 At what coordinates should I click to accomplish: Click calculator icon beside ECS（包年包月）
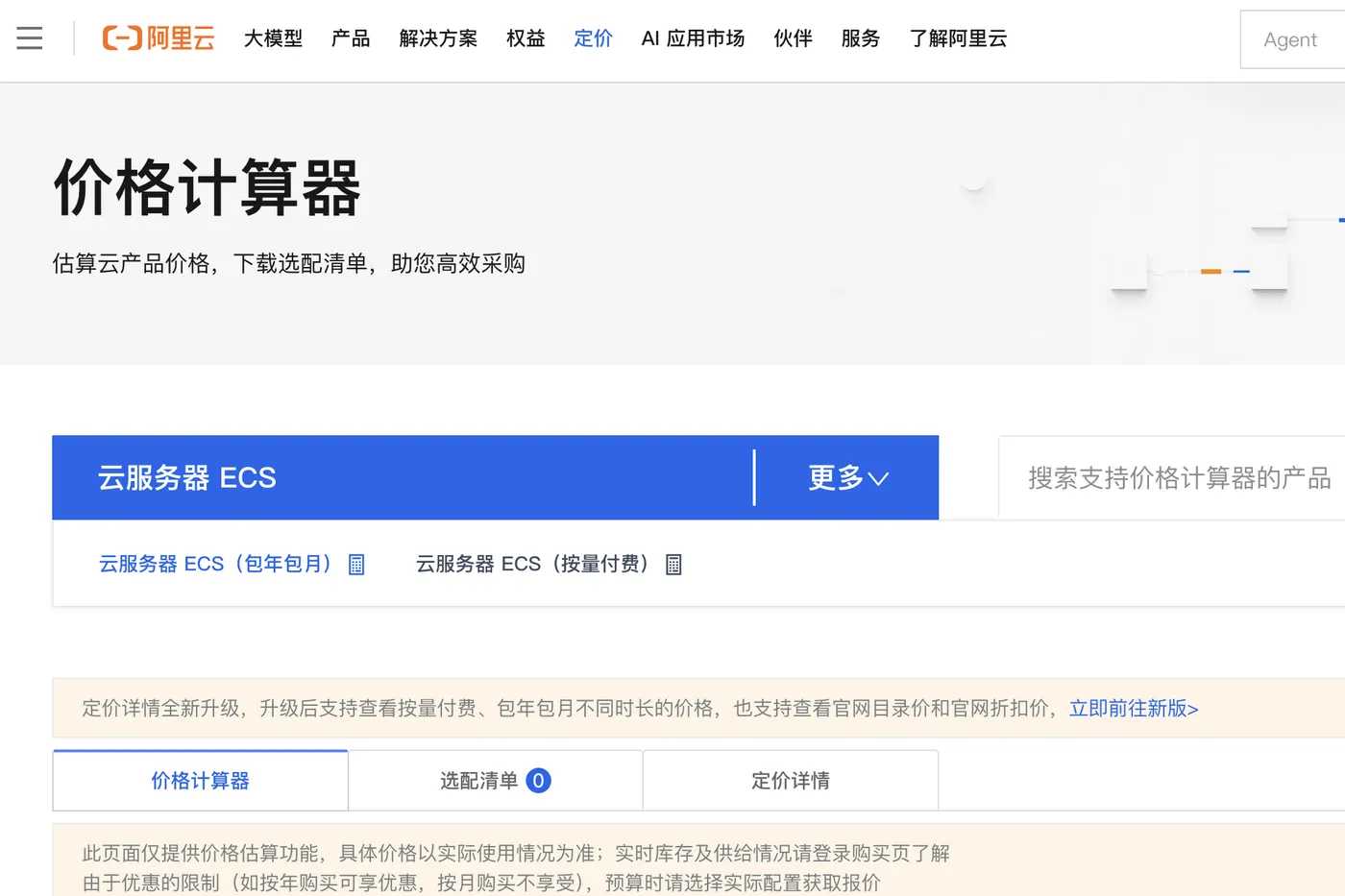[356, 565]
